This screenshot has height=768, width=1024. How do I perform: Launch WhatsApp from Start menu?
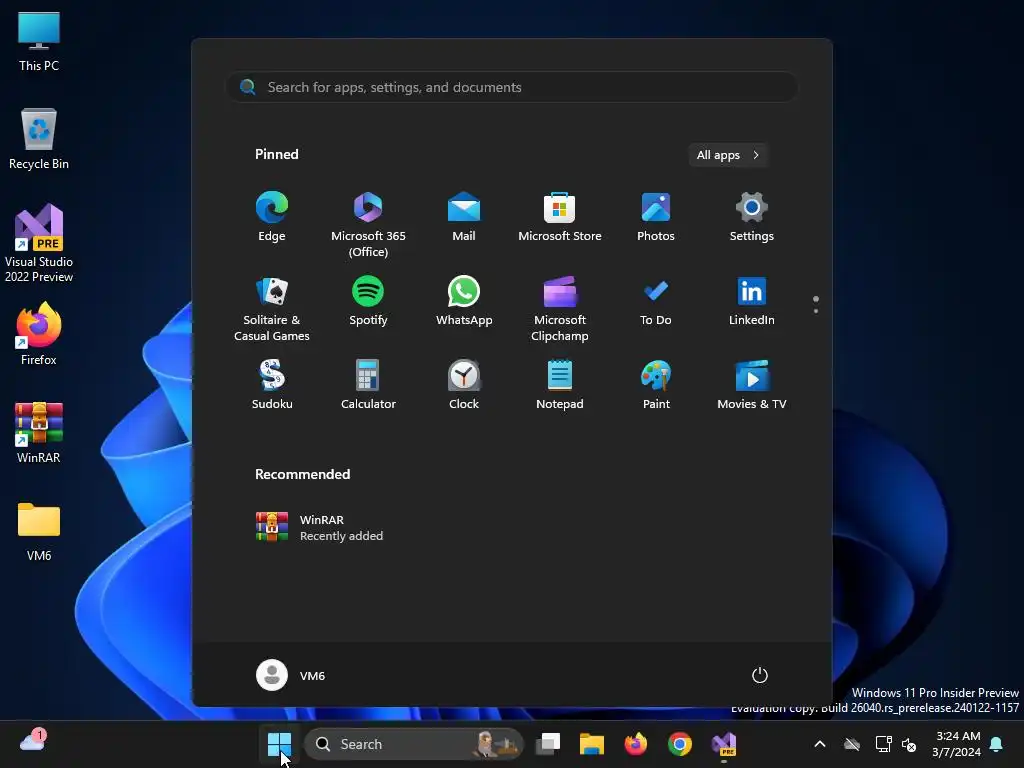(x=464, y=301)
